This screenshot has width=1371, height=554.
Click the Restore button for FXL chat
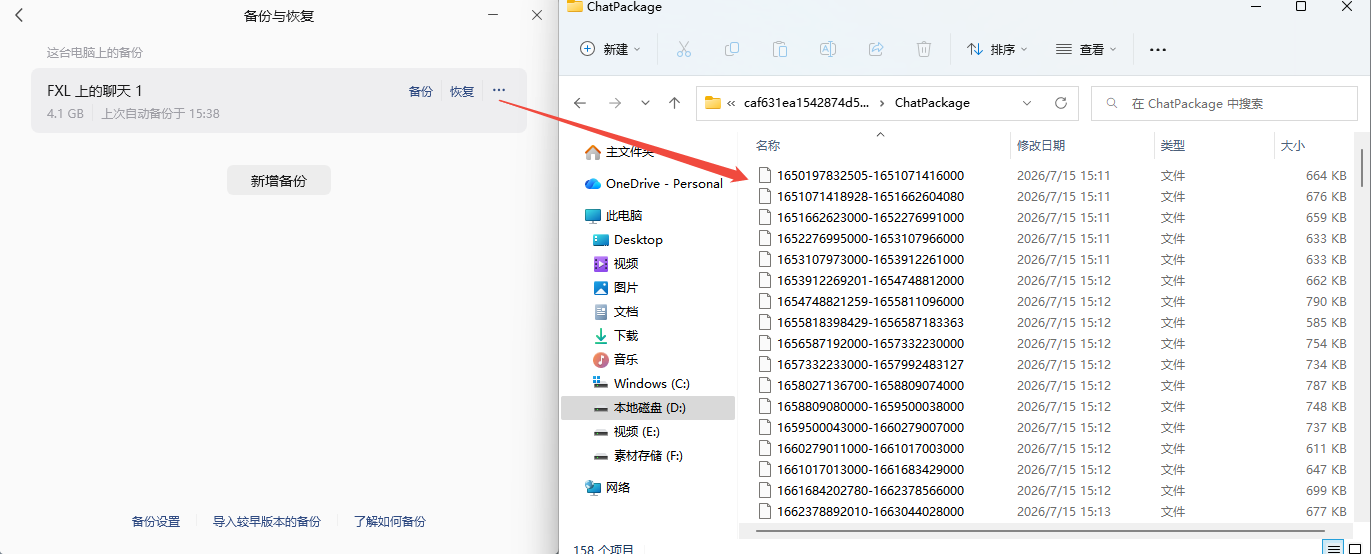(x=462, y=91)
